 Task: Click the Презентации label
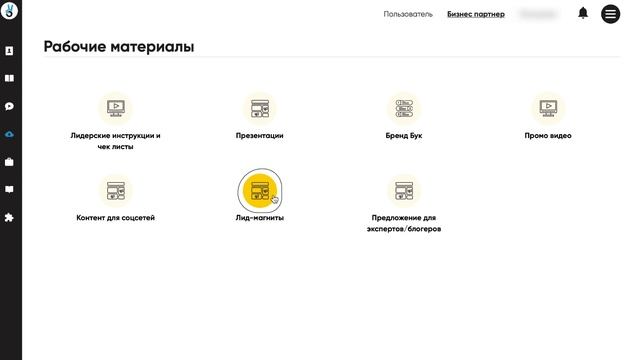[x=260, y=136]
